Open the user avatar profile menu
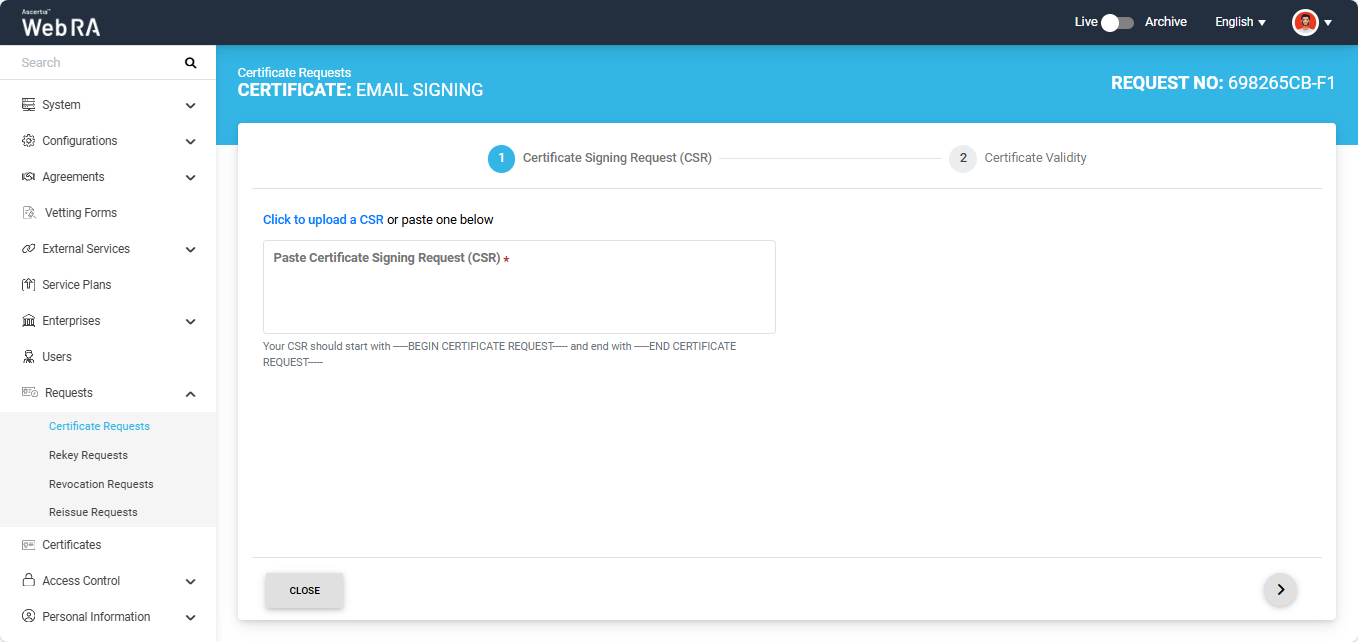 point(1311,22)
